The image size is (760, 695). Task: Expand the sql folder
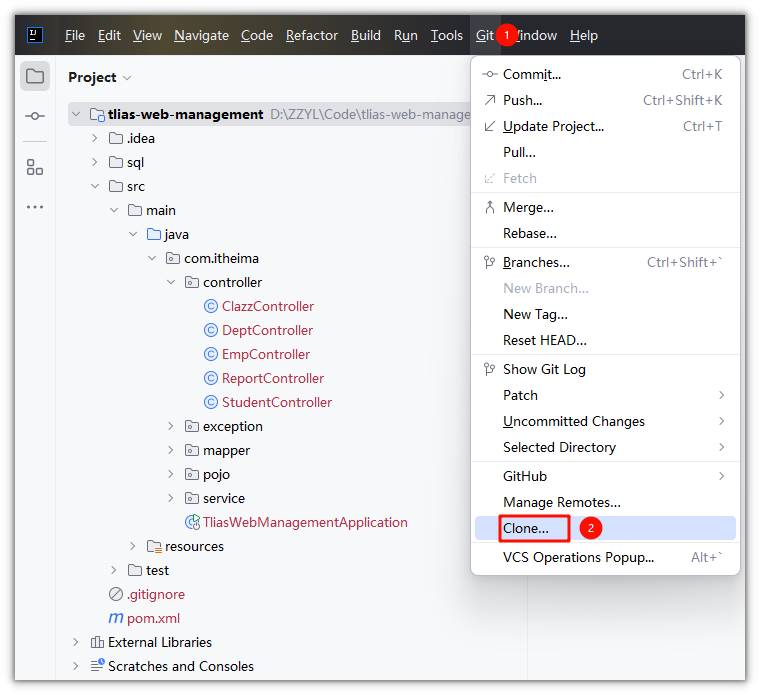click(95, 162)
